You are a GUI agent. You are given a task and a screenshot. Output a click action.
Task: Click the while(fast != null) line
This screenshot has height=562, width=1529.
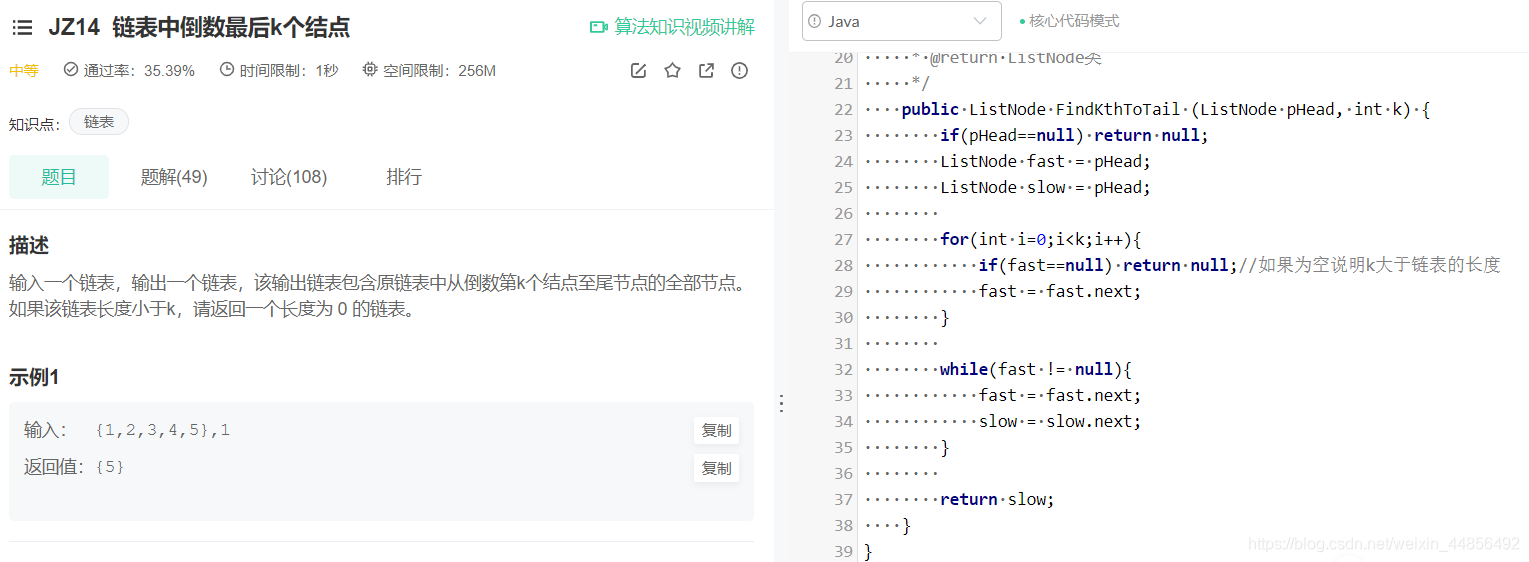(x=1035, y=370)
